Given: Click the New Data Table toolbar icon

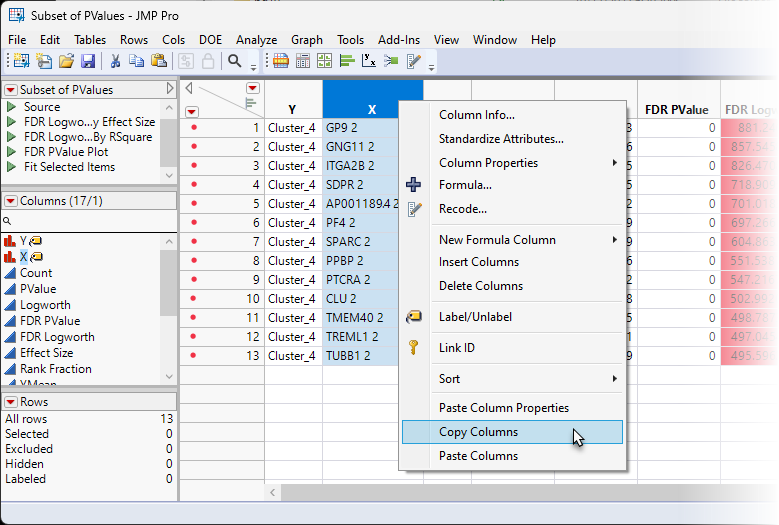Looking at the screenshot, I should click(x=19, y=62).
